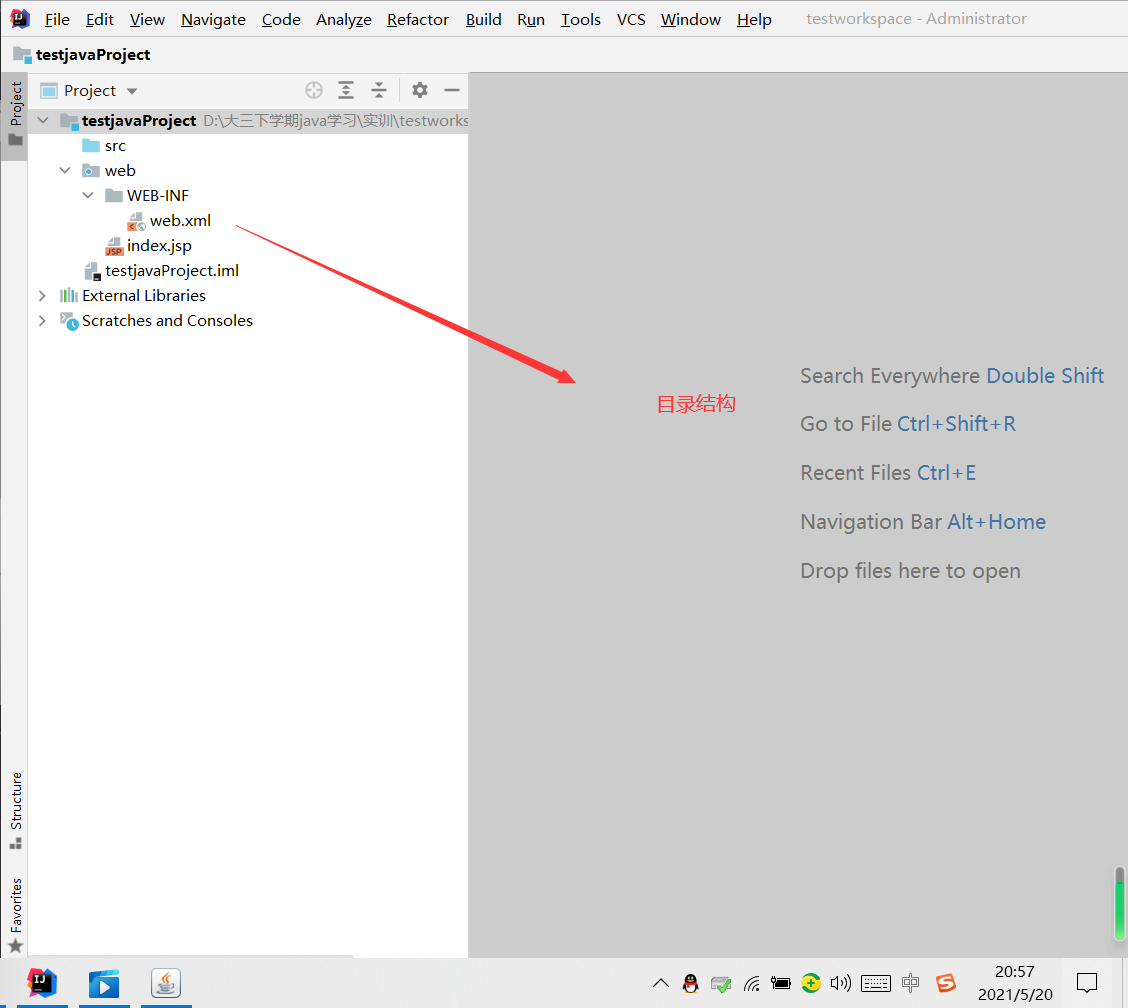This screenshot has height=1008, width=1128.
Task: Click the volume speaker tray icon
Action: tap(840, 984)
